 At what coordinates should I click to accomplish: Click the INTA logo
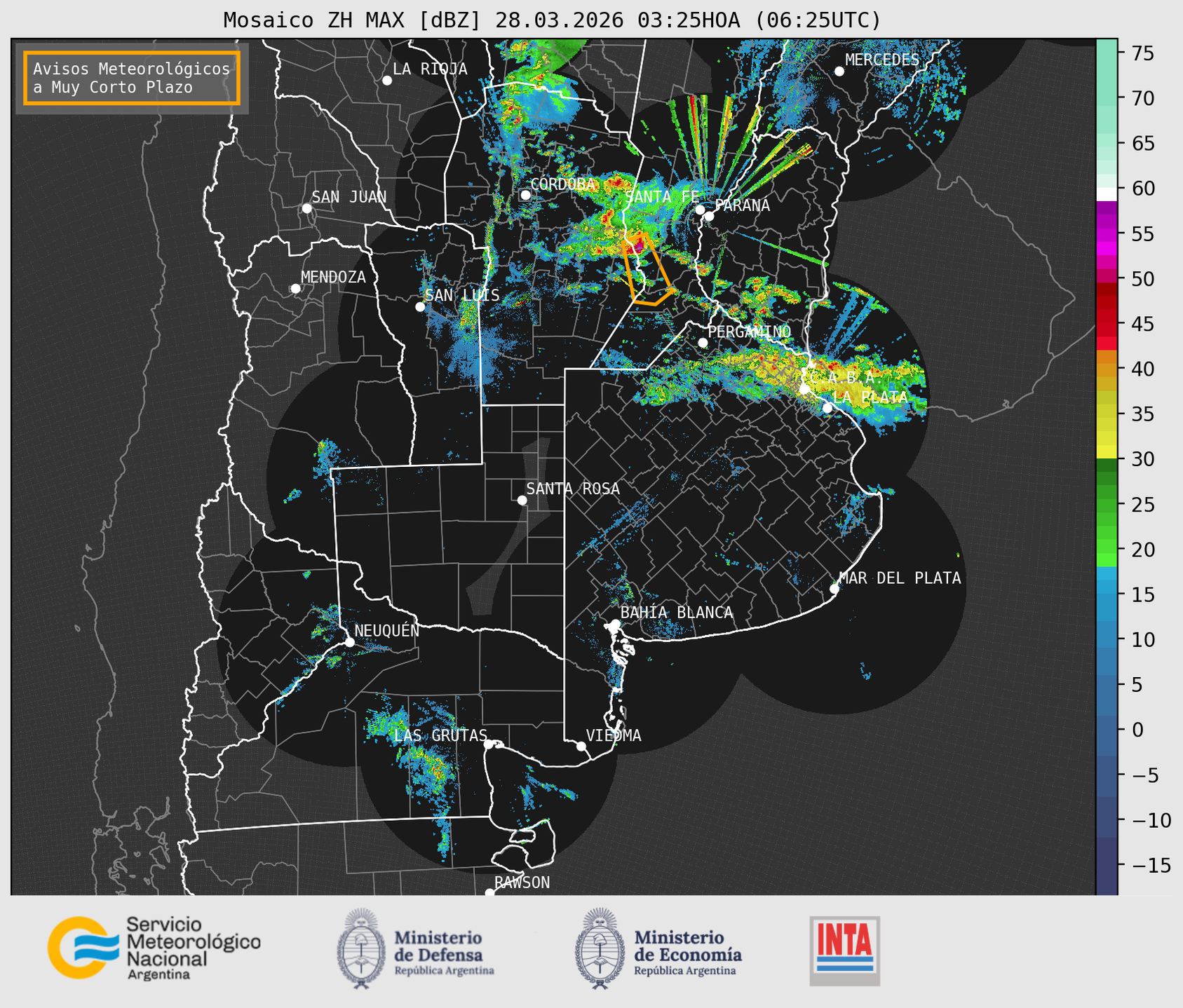(844, 951)
